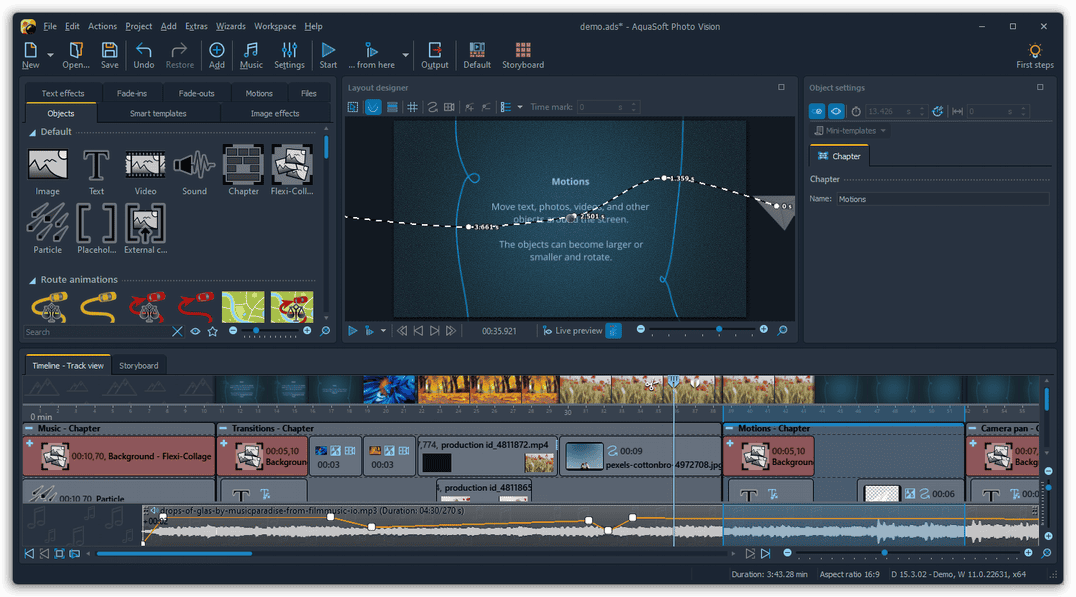
Task: Select the Chapter tab in Object settings
Action: pos(839,156)
